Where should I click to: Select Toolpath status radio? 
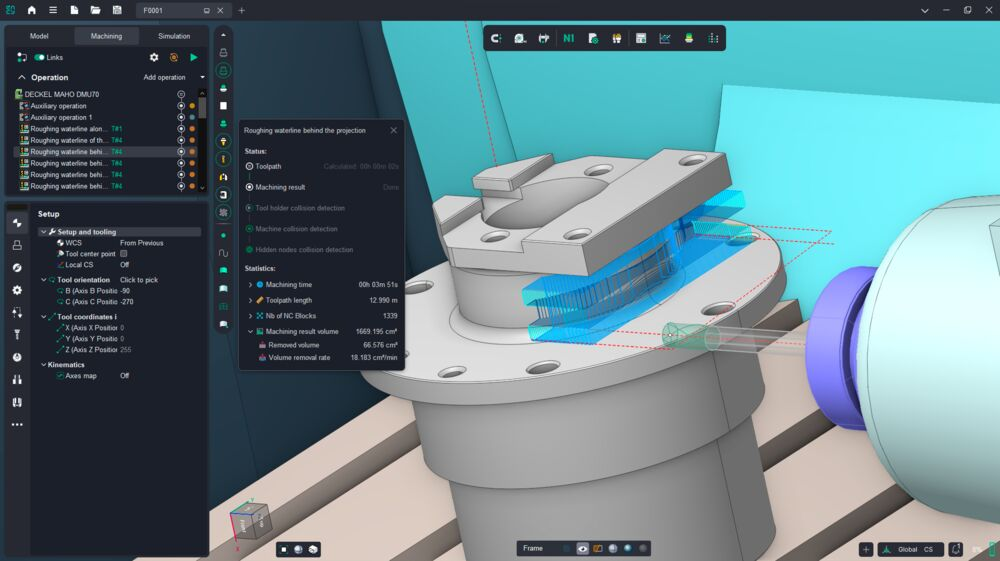tap(249, 166)
